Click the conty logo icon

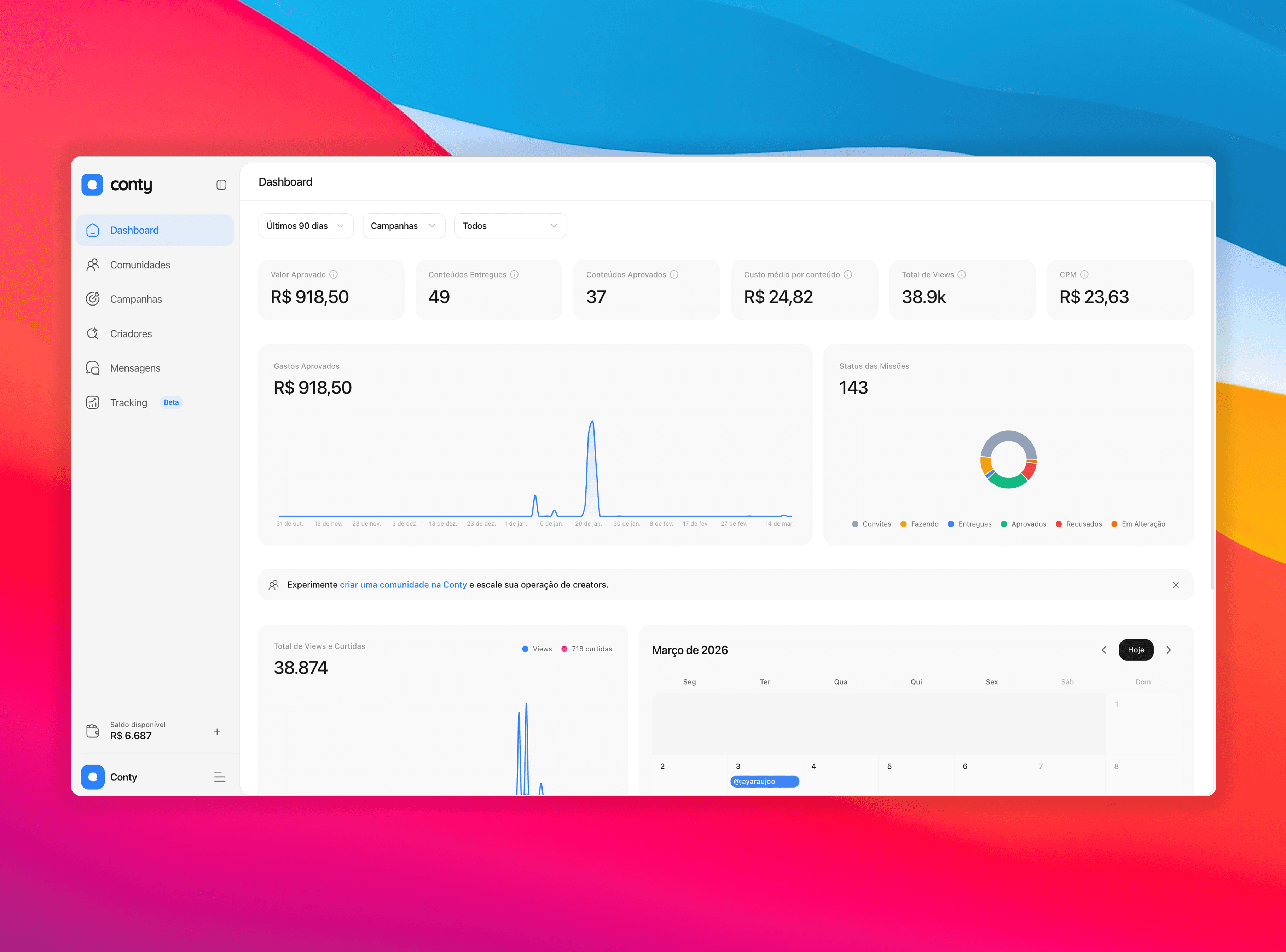[92, 185]
